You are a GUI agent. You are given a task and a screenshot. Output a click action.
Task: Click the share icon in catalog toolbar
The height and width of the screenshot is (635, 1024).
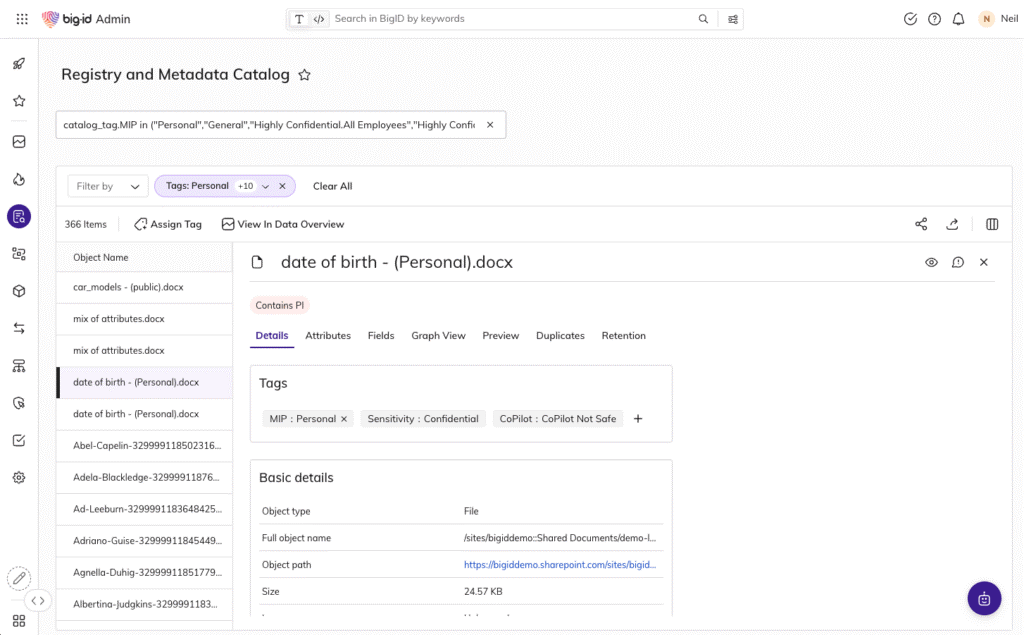pyautogui.click(x=921, y=224)
